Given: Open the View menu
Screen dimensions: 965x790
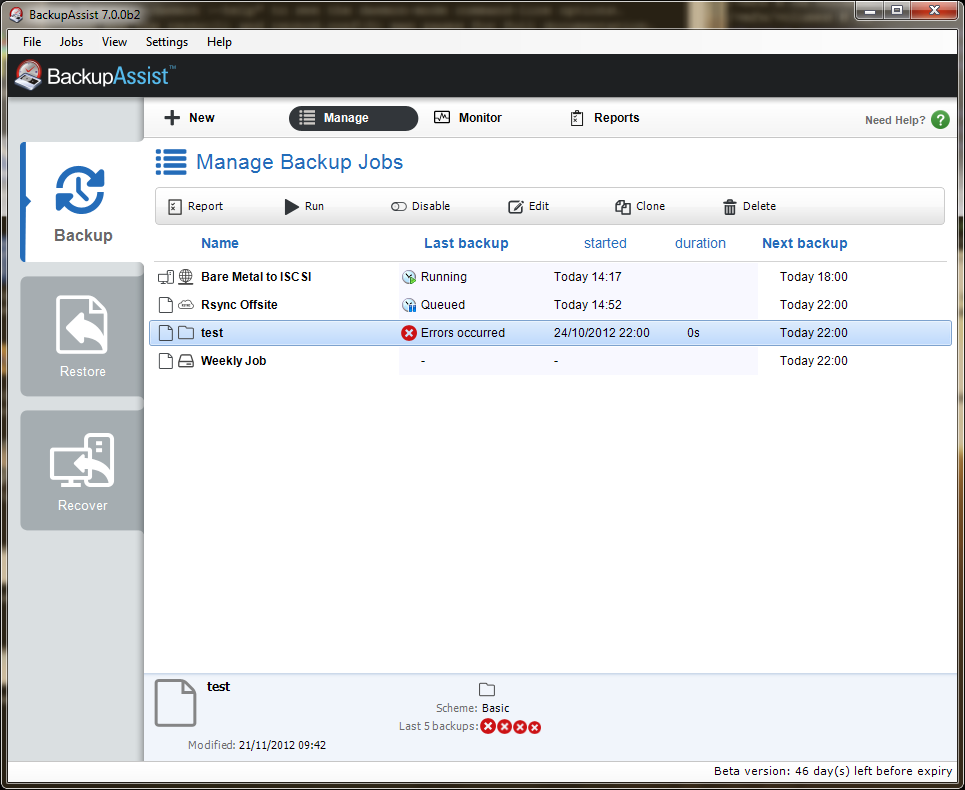Looking at the screenshot, I should click(x=114, y=42).
